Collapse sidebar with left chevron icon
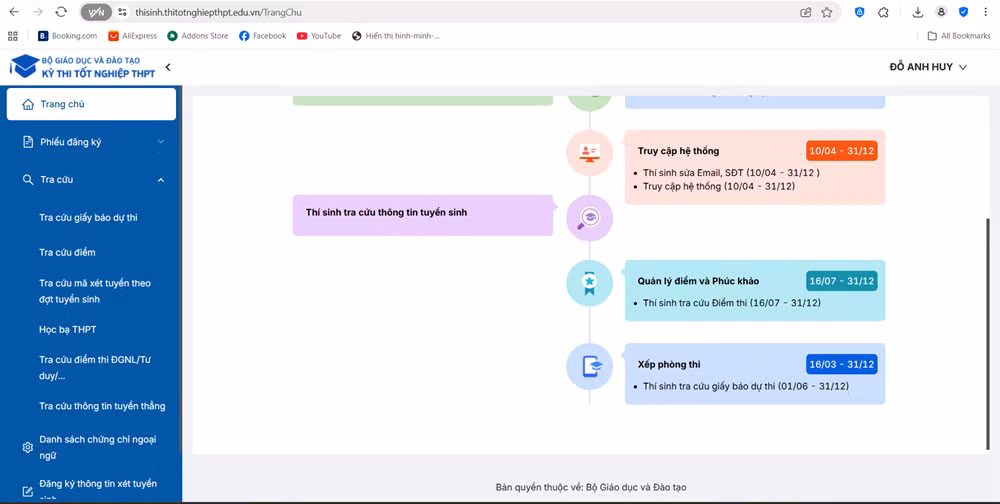Screen dimensions: 1000x504 (x=168, y=67)
